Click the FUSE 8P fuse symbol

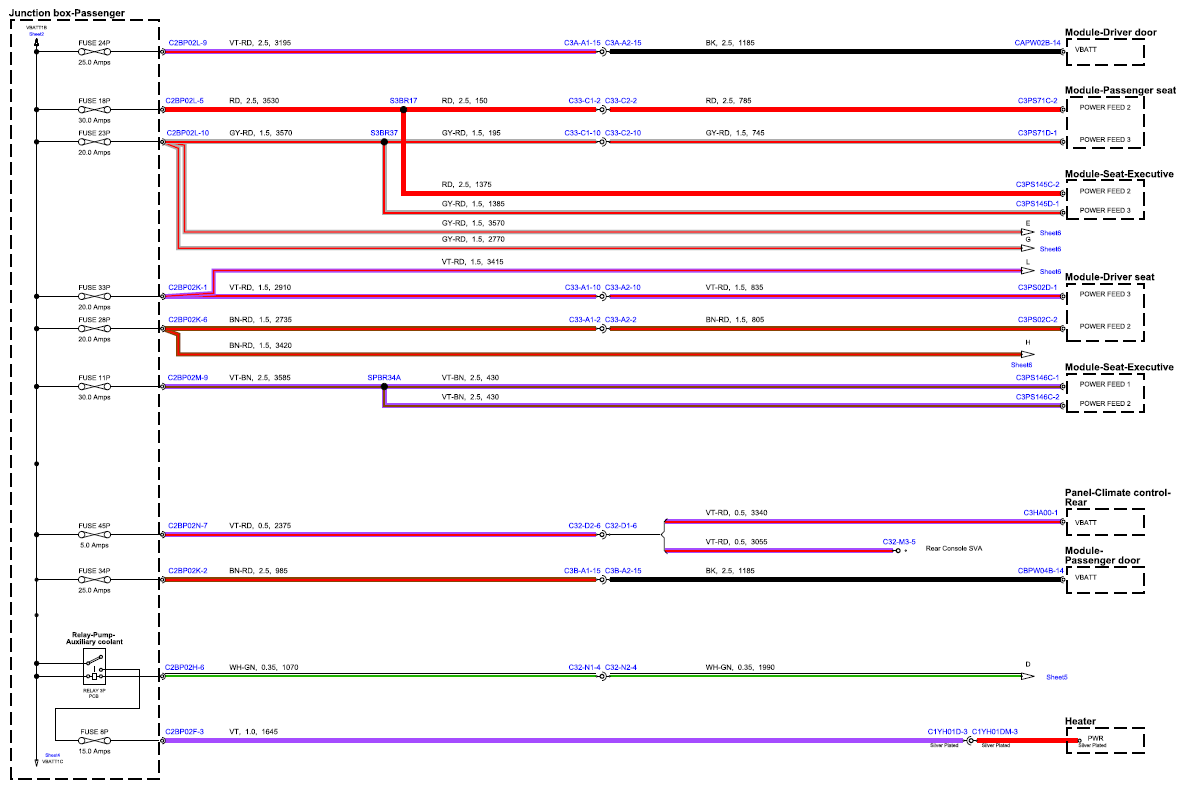pyautogui.click(x=94, y=741)
